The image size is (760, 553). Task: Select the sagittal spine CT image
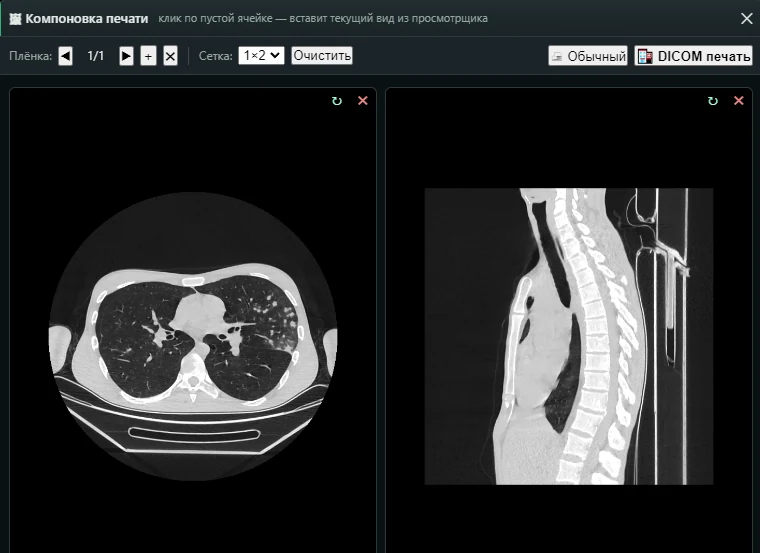[x=569, y=336]
